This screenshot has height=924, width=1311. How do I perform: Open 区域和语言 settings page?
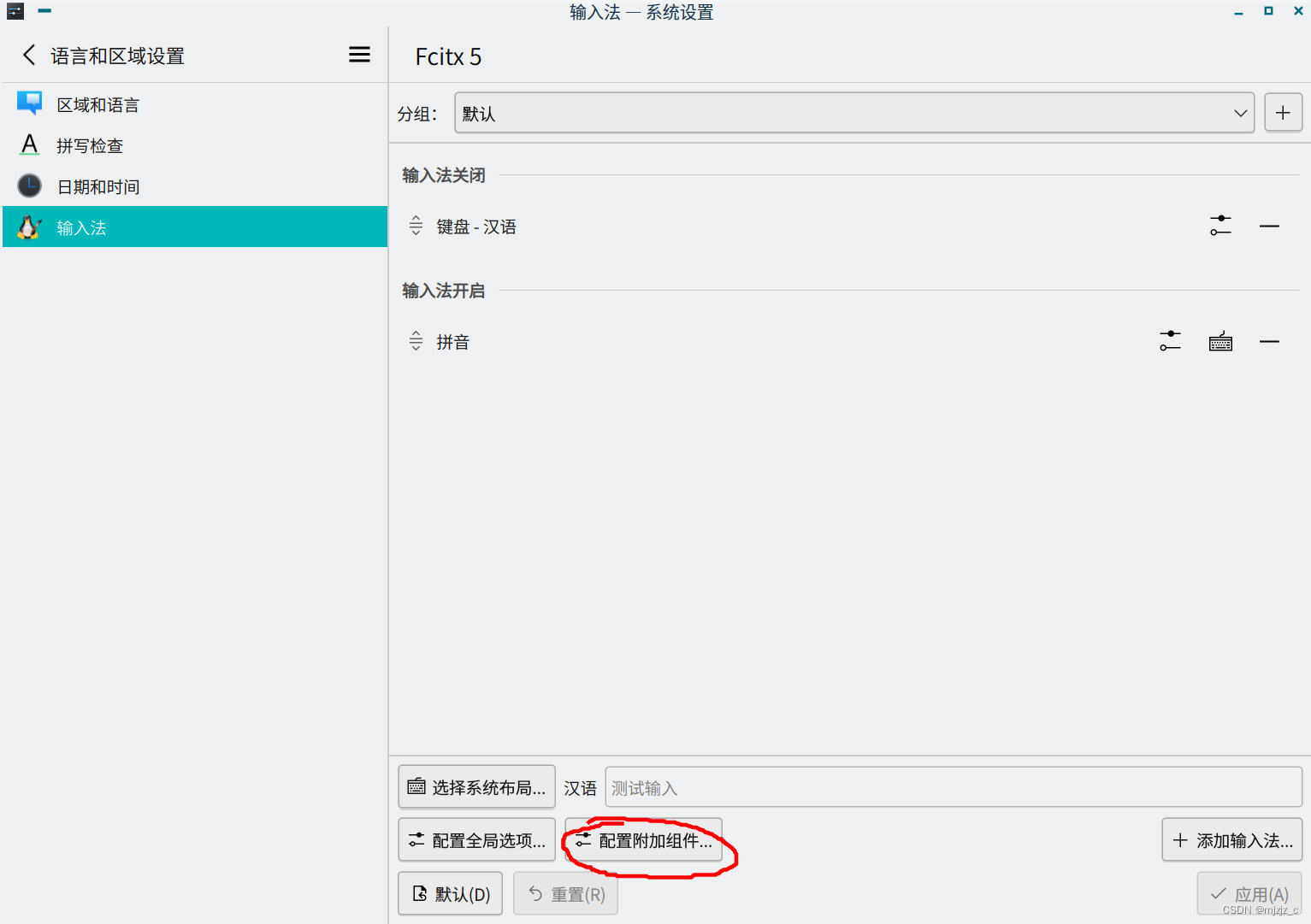[195, 104]
